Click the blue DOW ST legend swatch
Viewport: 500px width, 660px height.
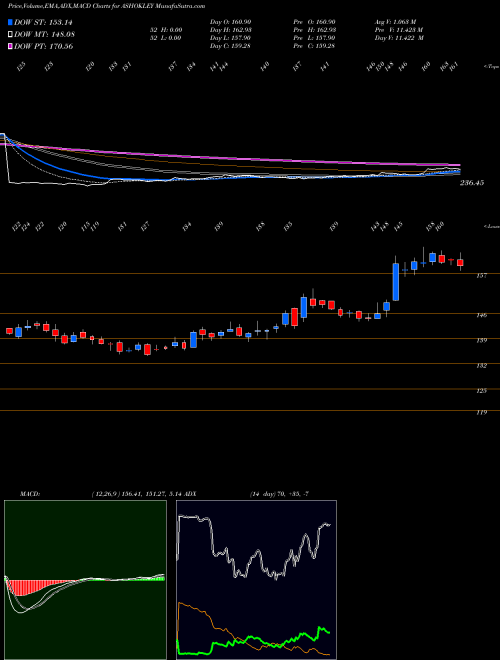click(x=10, y=22)
